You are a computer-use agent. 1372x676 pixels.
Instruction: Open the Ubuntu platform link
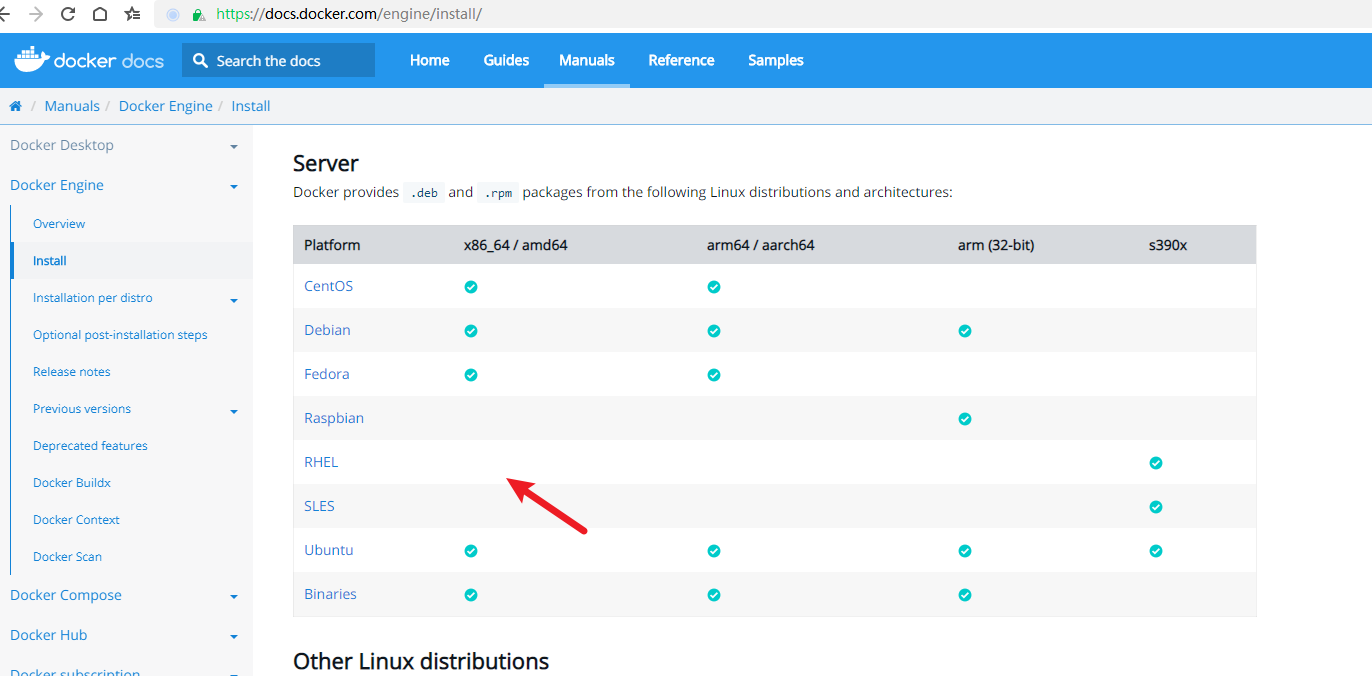click(x=329, y=550)
